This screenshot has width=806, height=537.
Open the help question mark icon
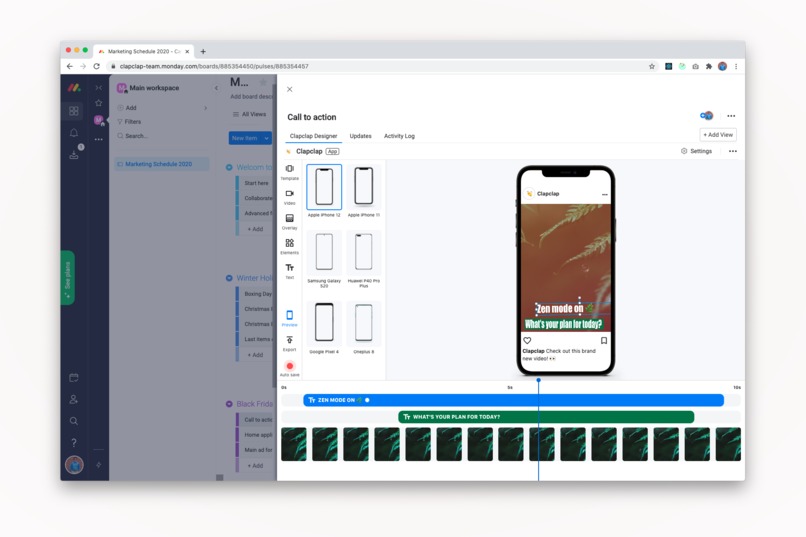pyautogui.click(x=74, y=442)
